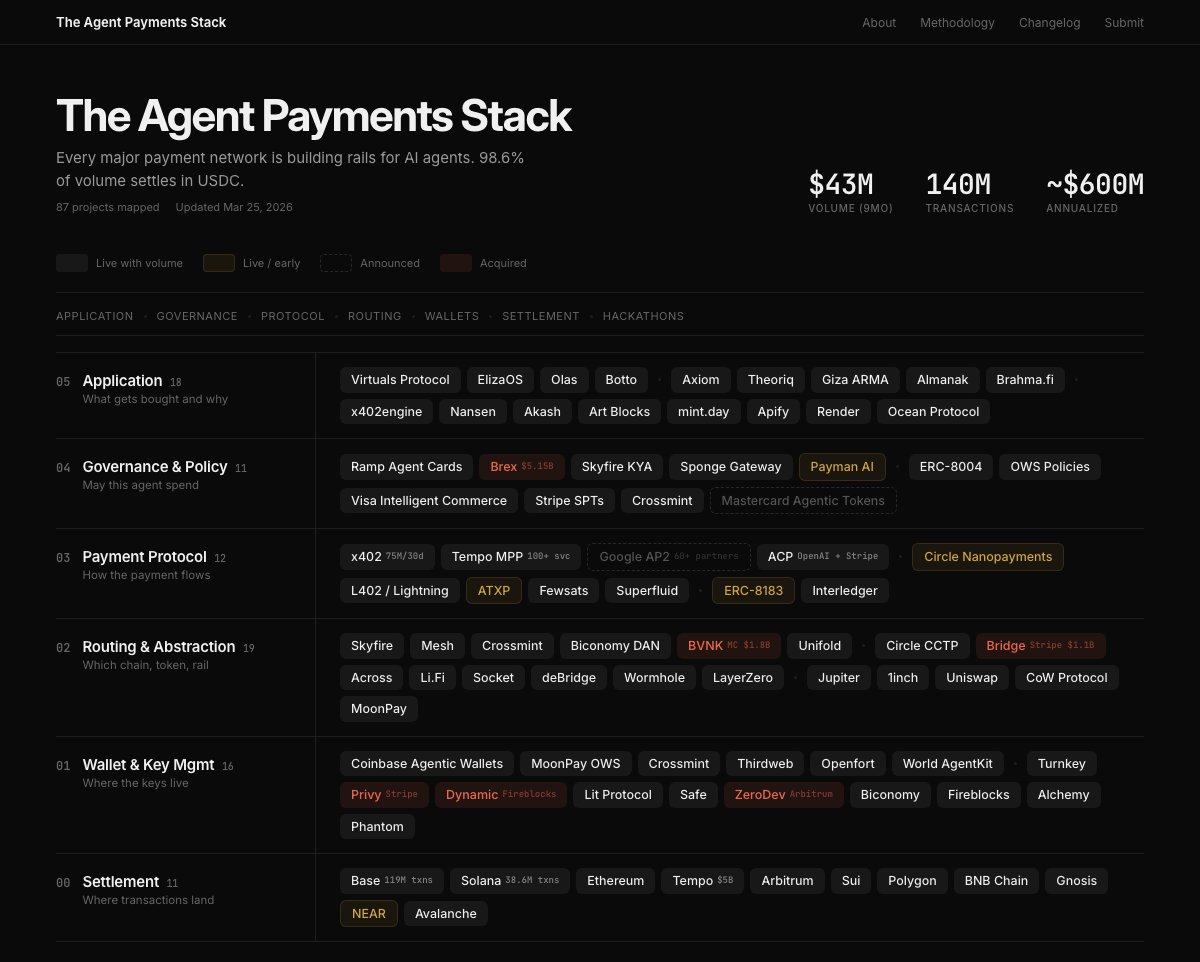
Task: Jump to the APPLICATION section tab
Action: coord(95,316)
